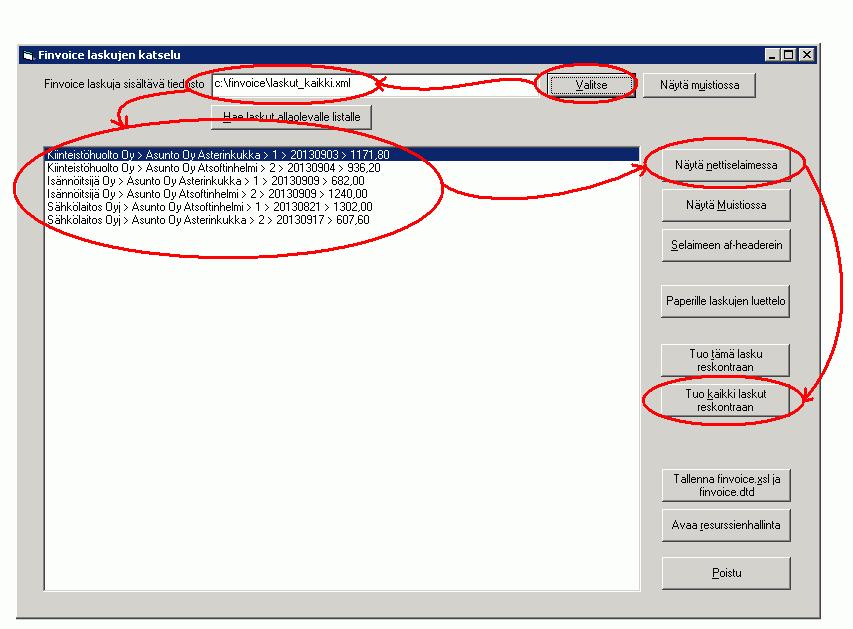Viewport: 853px width, 629px height.
Task: Click the Finvoice window title bar icon
Action: click(x=28, y=54)
